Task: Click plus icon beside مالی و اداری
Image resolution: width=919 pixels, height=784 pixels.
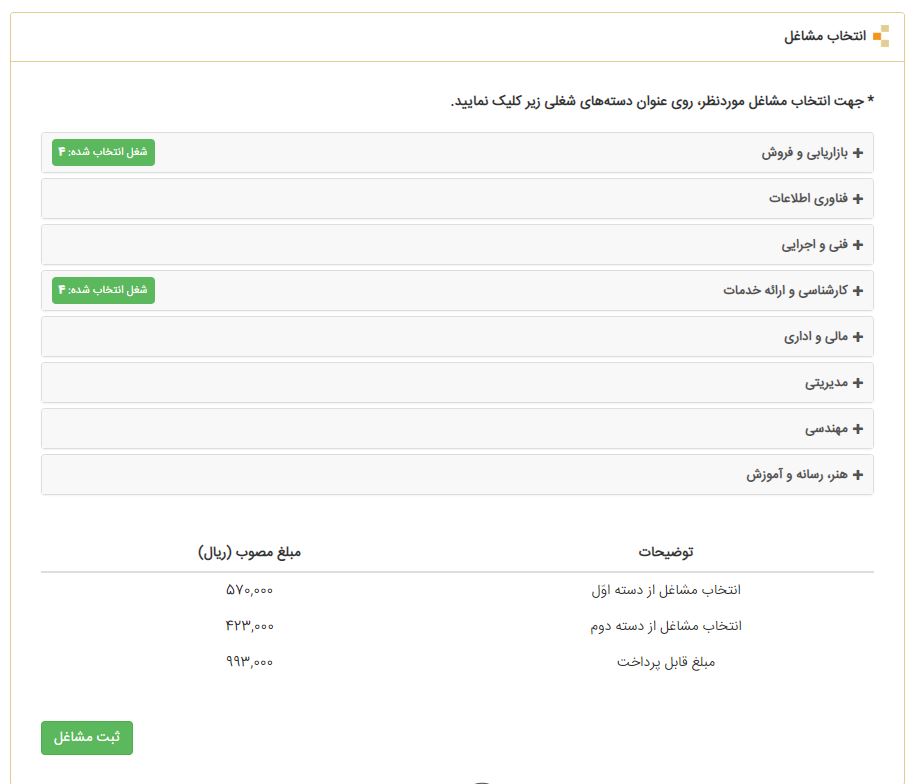Action: [x=858, y=337]
